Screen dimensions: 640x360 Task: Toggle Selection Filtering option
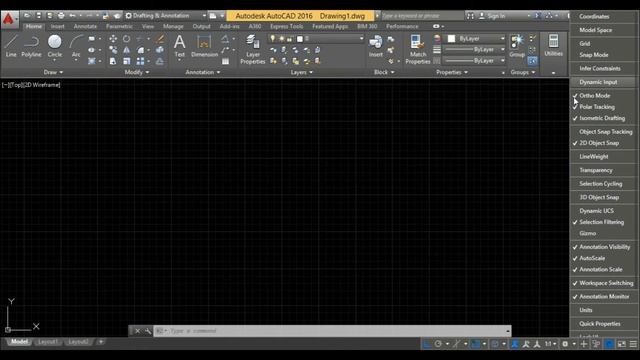603,222
